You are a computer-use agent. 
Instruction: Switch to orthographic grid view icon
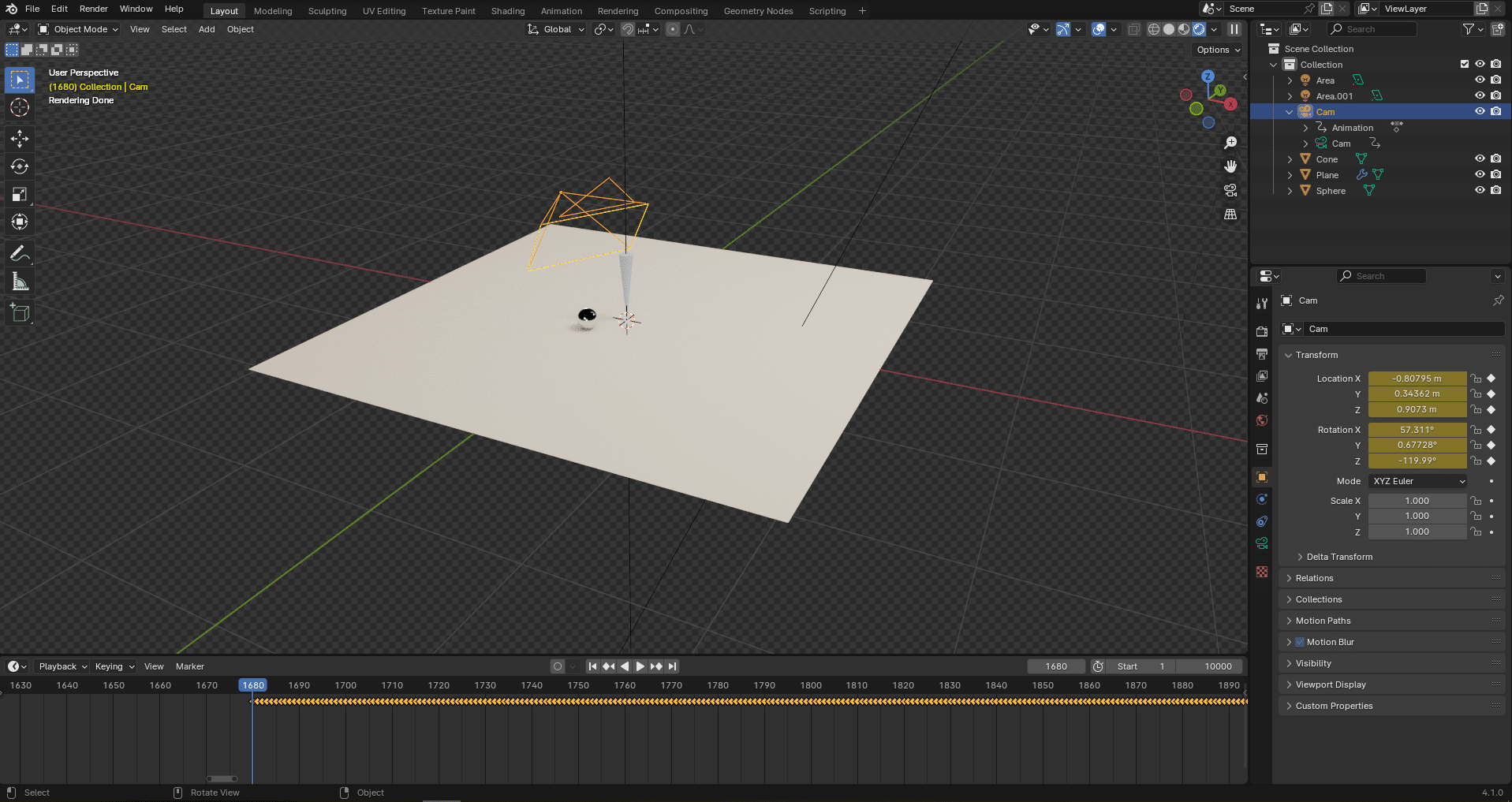pyautogui.click(x=1230, y=214)
